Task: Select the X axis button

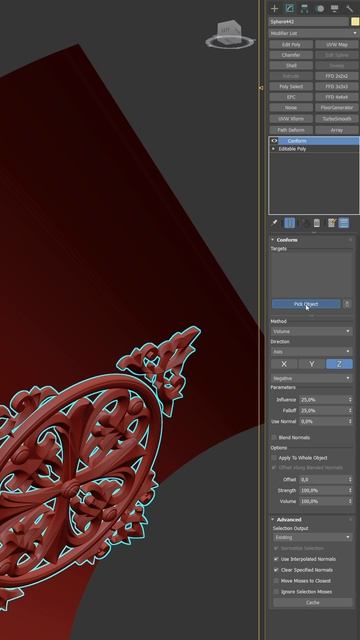Action: click(x=284, y=364)
